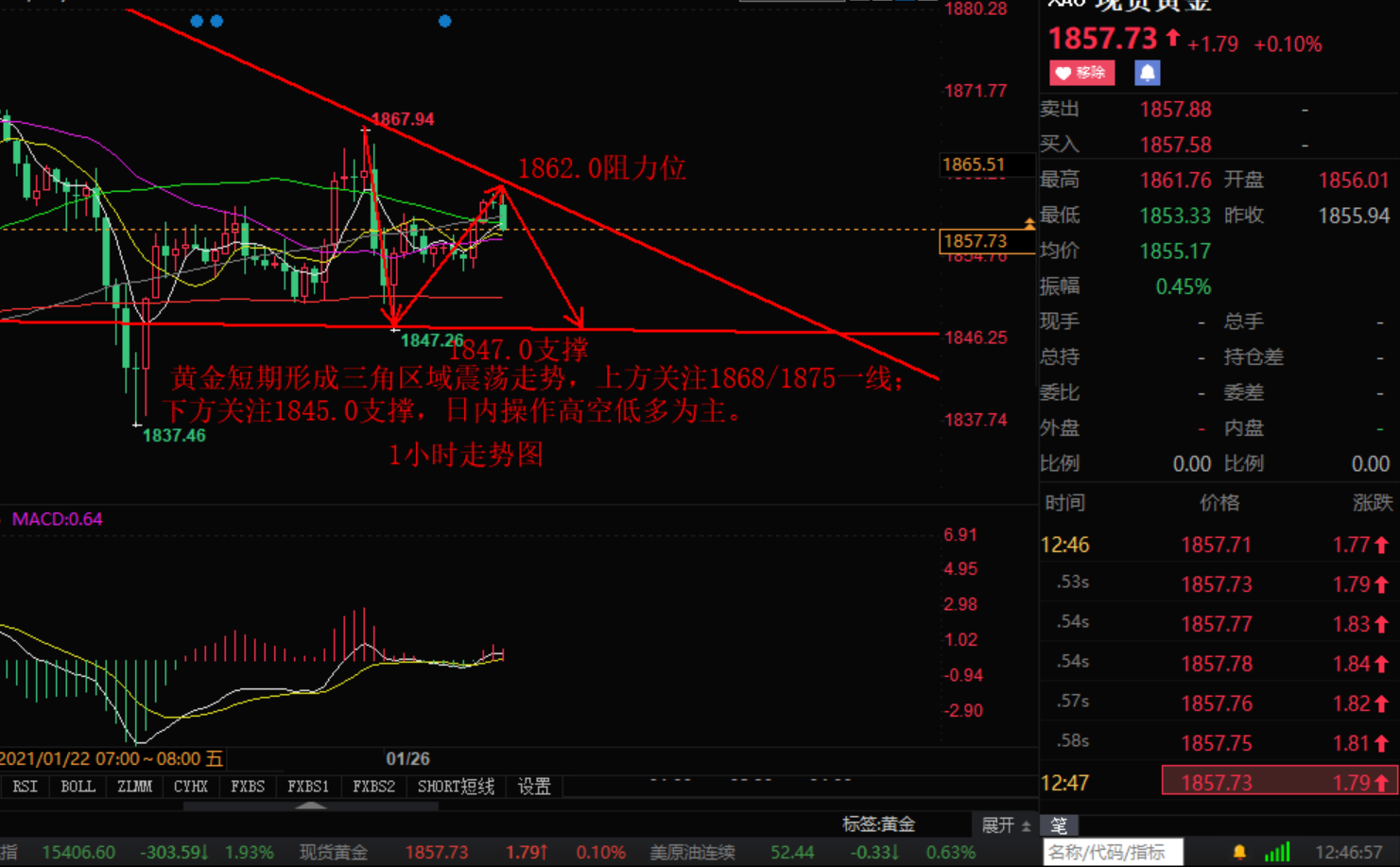Select the .53s tick row price 1857.73
The image size is (1400, 867).
(x=1217, y=584)
